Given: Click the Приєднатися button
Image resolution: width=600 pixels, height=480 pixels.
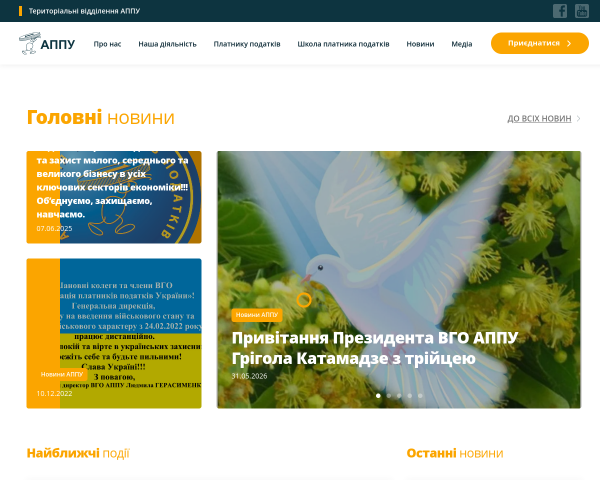Looking at the screenshot, I should pos(540,43).
